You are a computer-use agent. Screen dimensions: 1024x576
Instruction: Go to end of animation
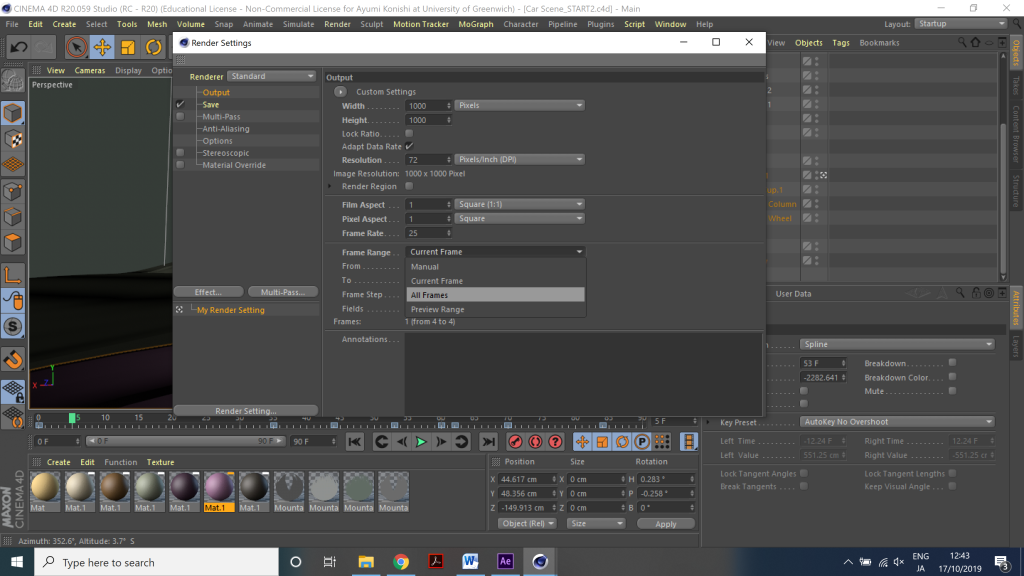tap(488, 442)
